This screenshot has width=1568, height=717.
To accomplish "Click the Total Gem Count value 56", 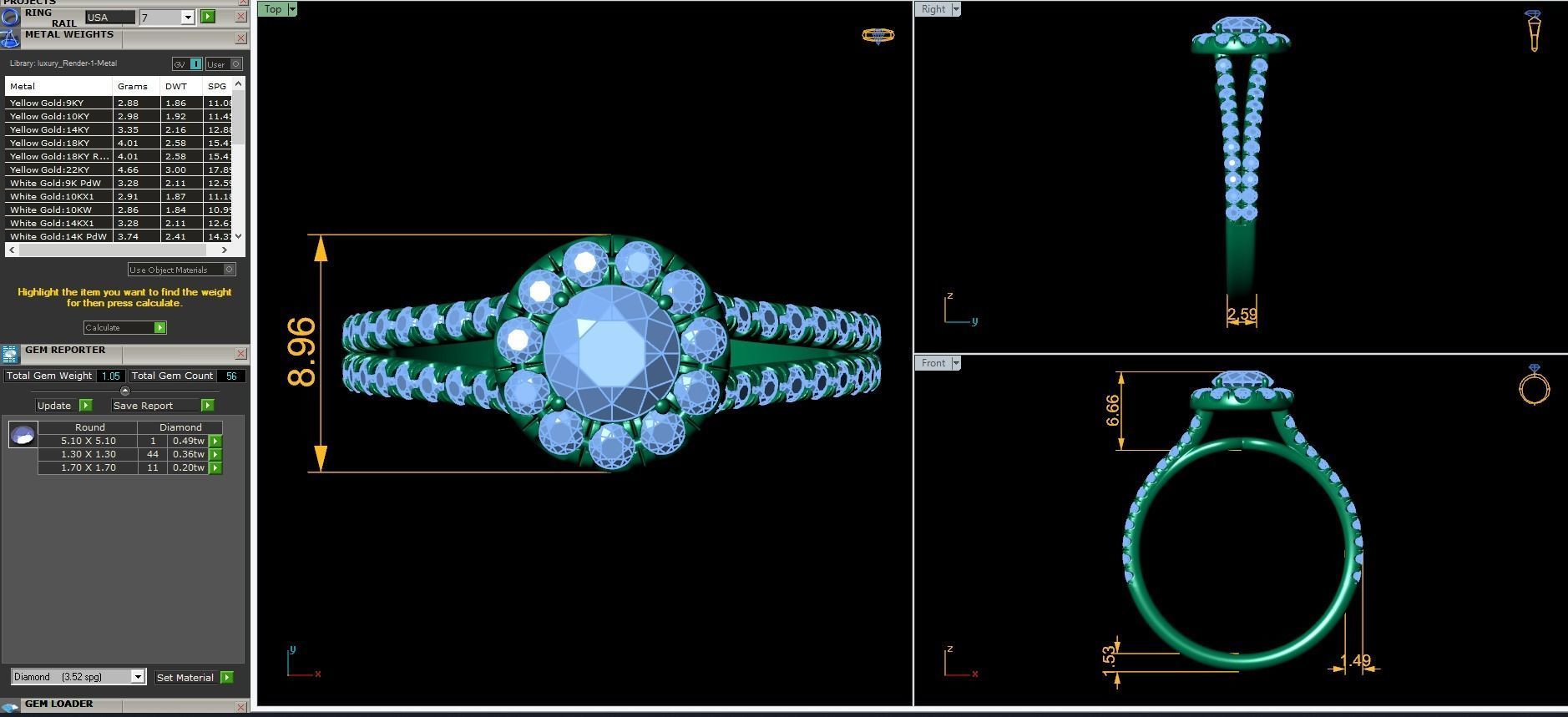I will point(231,376).
